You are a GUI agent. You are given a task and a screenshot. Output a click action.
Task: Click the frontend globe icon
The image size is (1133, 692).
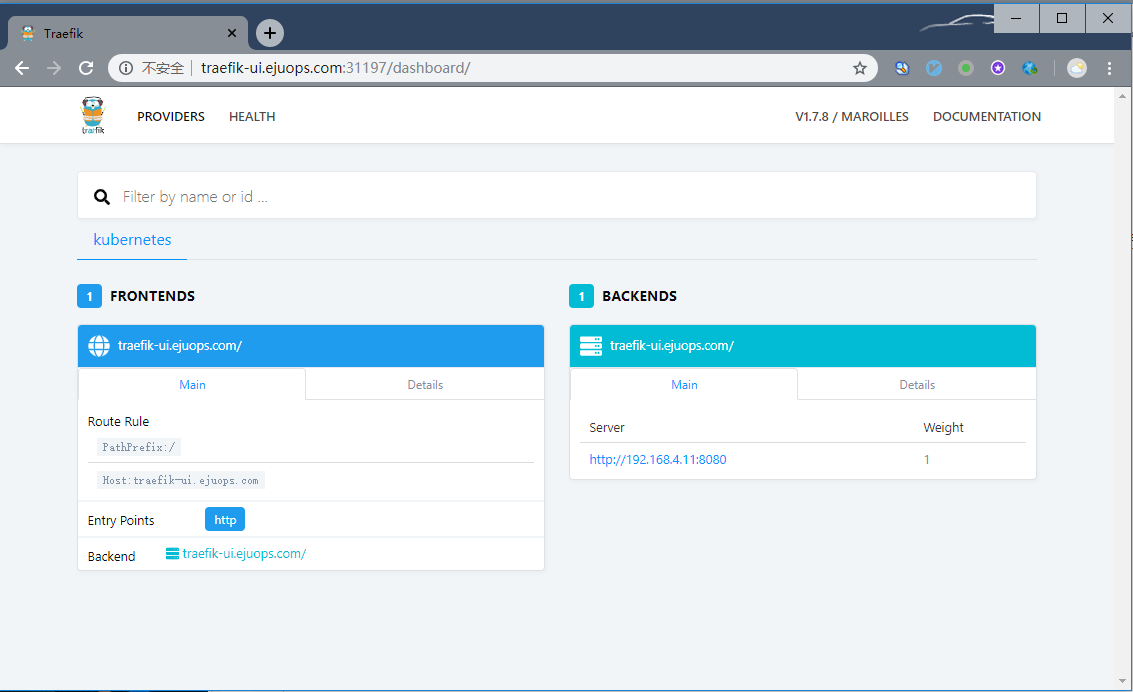(99, 346)
